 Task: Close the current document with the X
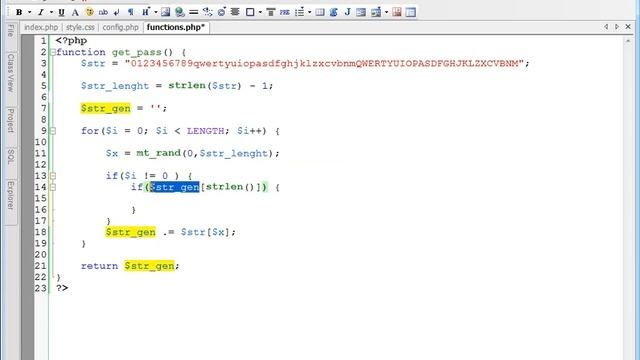pyautogui.click(x=628, y=27)
